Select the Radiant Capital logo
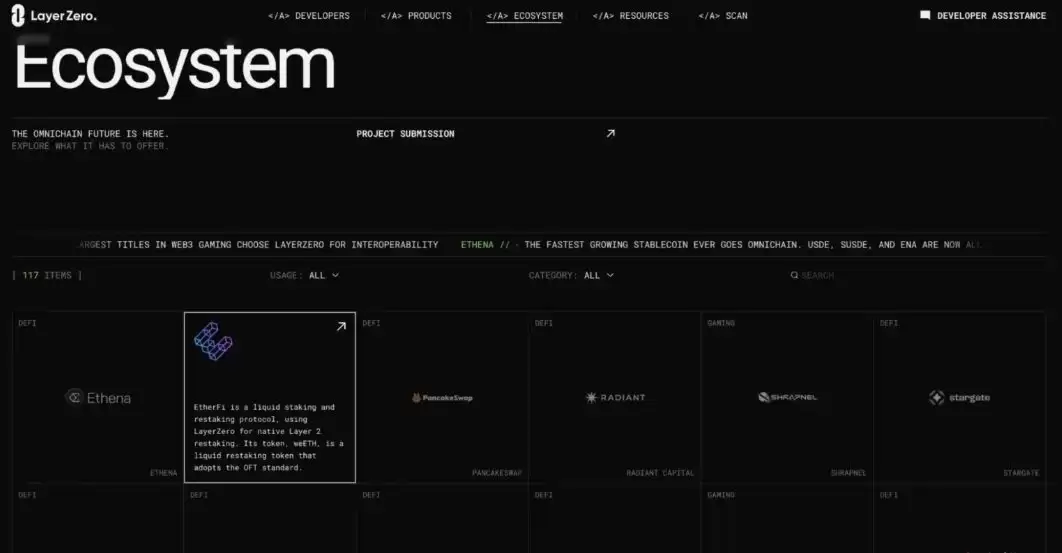Image resolution: width=1062 pixels, height=553 pixels. click(x=615, y=398)
